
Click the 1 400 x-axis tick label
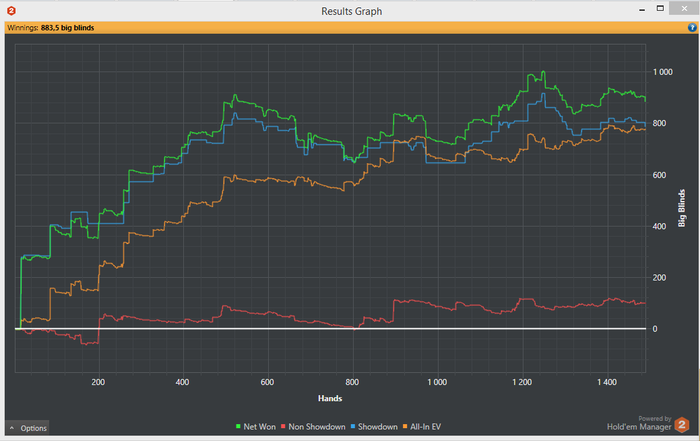pos(607,382)
